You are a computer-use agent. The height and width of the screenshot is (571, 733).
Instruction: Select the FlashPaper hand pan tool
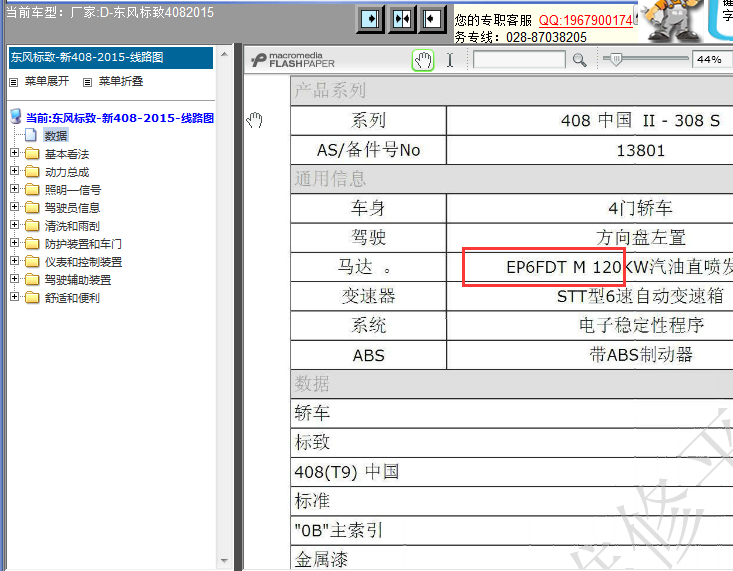click(423, 60)
